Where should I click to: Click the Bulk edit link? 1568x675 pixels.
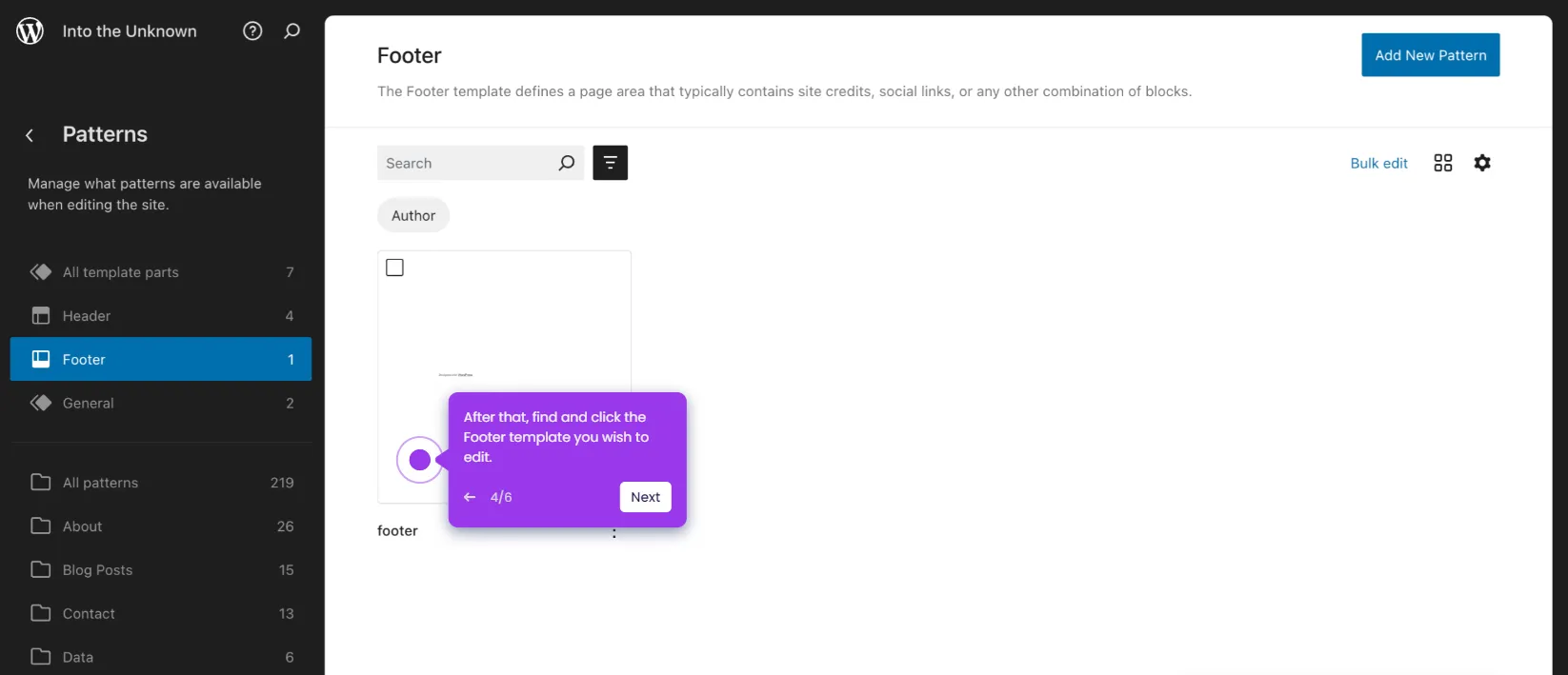pyautogui.click(x=1378, y=163)
